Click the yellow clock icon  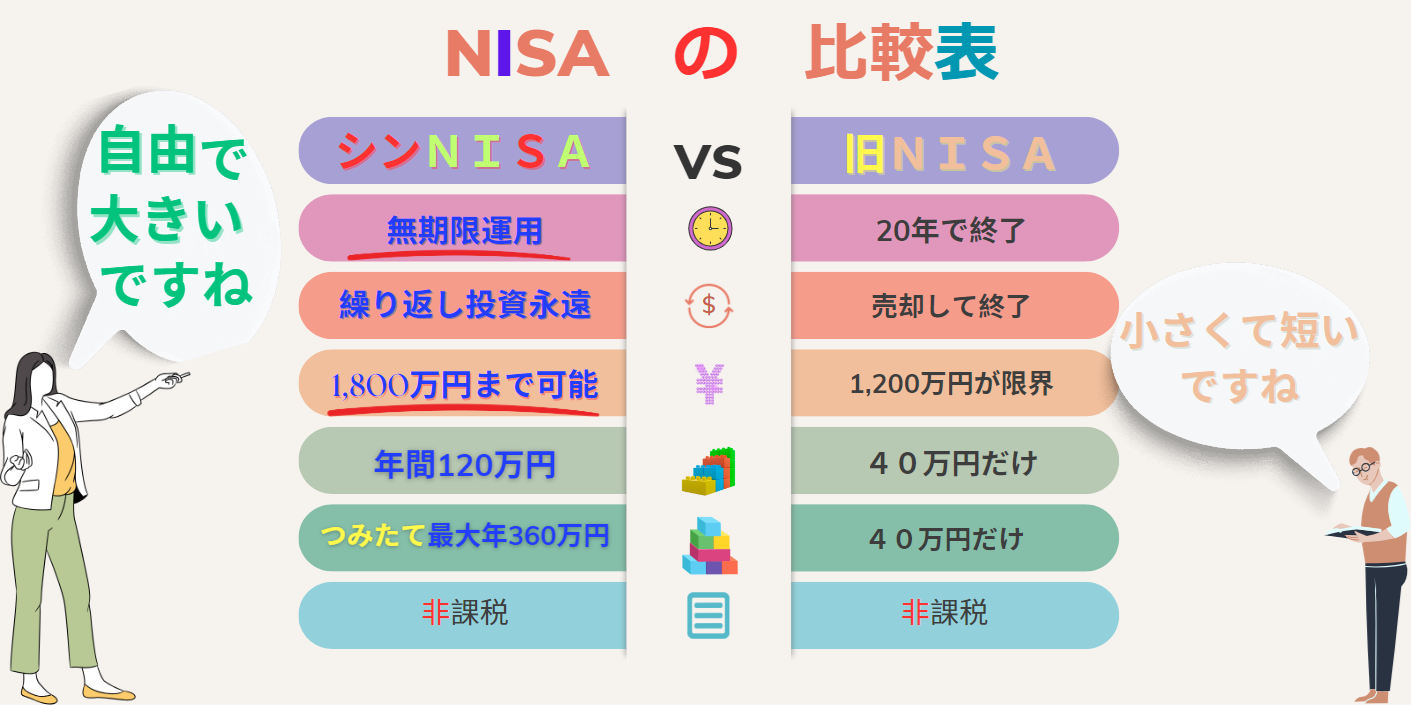point(710,229)
